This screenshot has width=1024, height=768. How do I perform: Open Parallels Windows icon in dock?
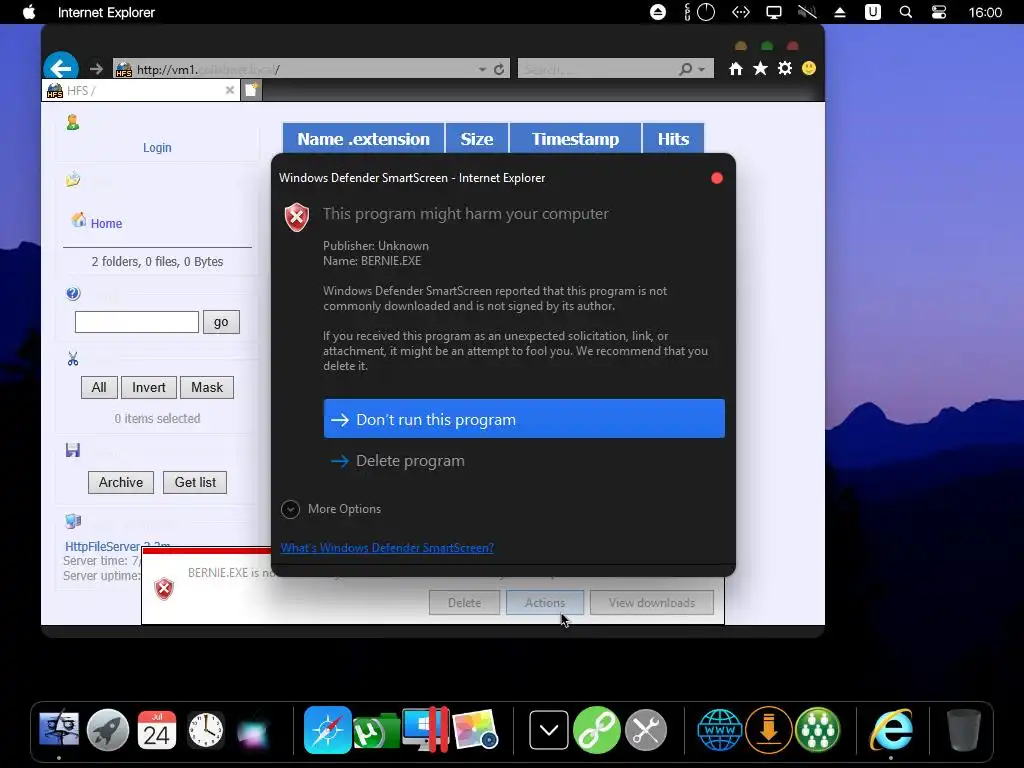425,729
